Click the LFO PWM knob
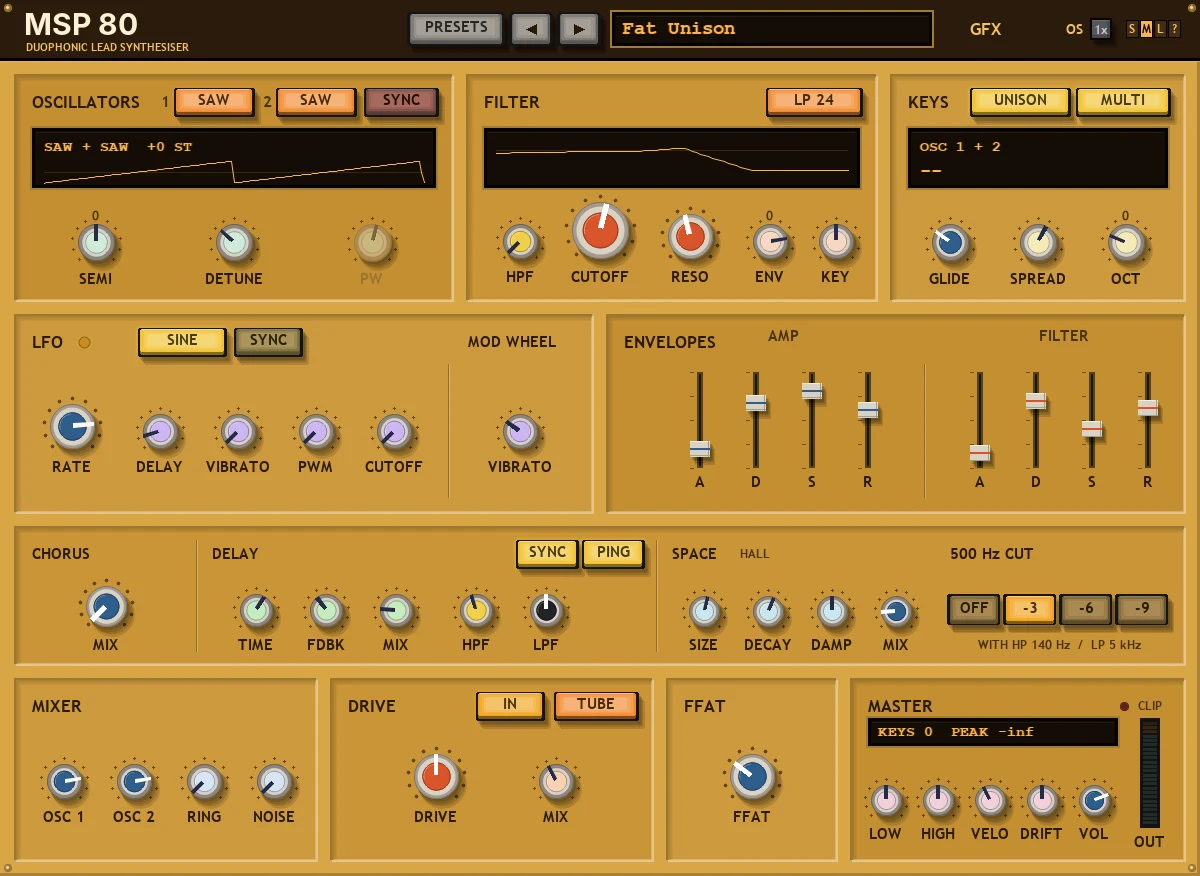Screen dimensions: 1200x876 click(x=316, y=432)
